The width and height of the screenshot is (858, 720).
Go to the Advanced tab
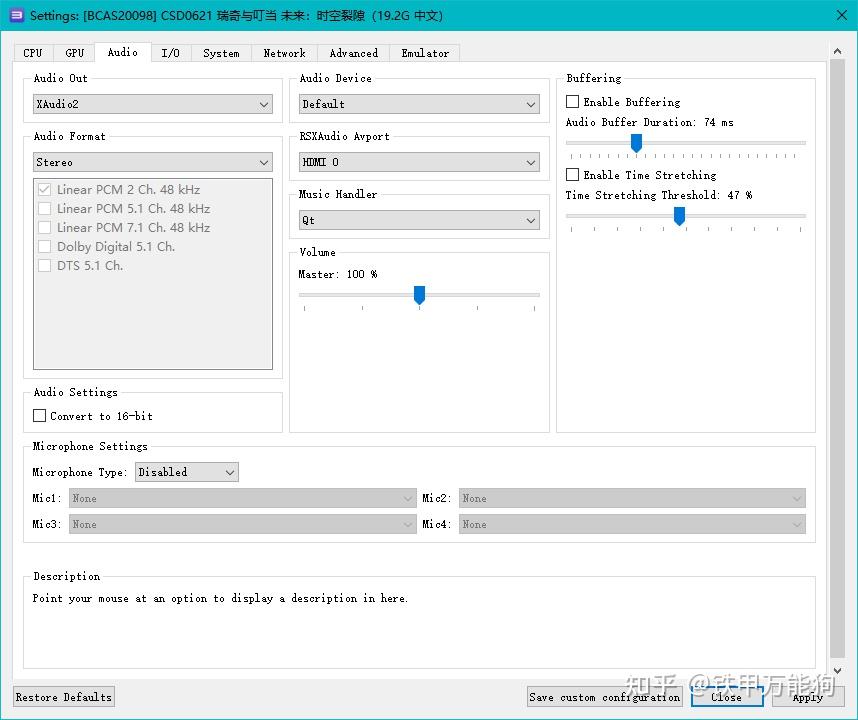point(354,53)
